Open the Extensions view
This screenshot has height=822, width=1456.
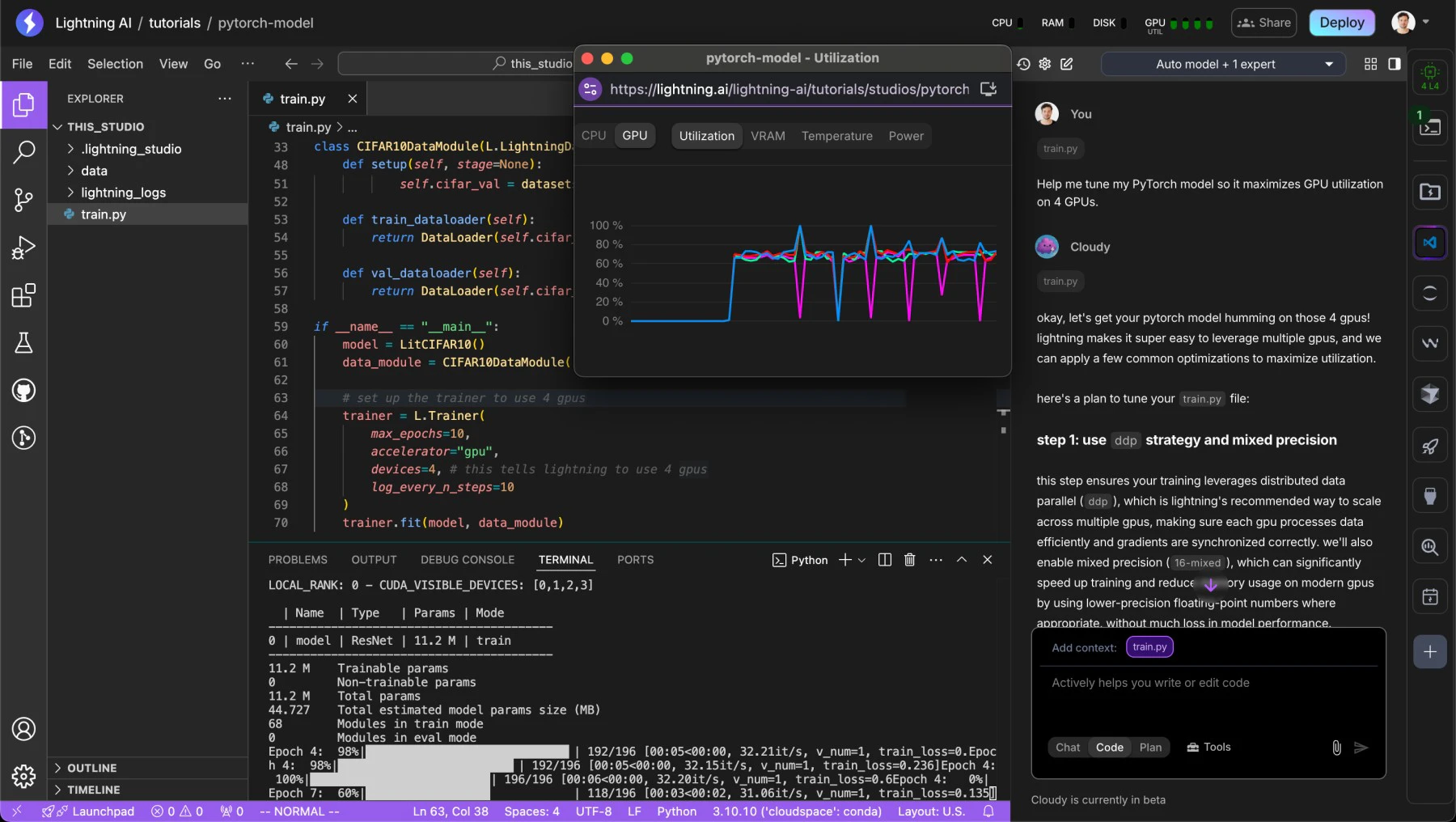(23, 295)
